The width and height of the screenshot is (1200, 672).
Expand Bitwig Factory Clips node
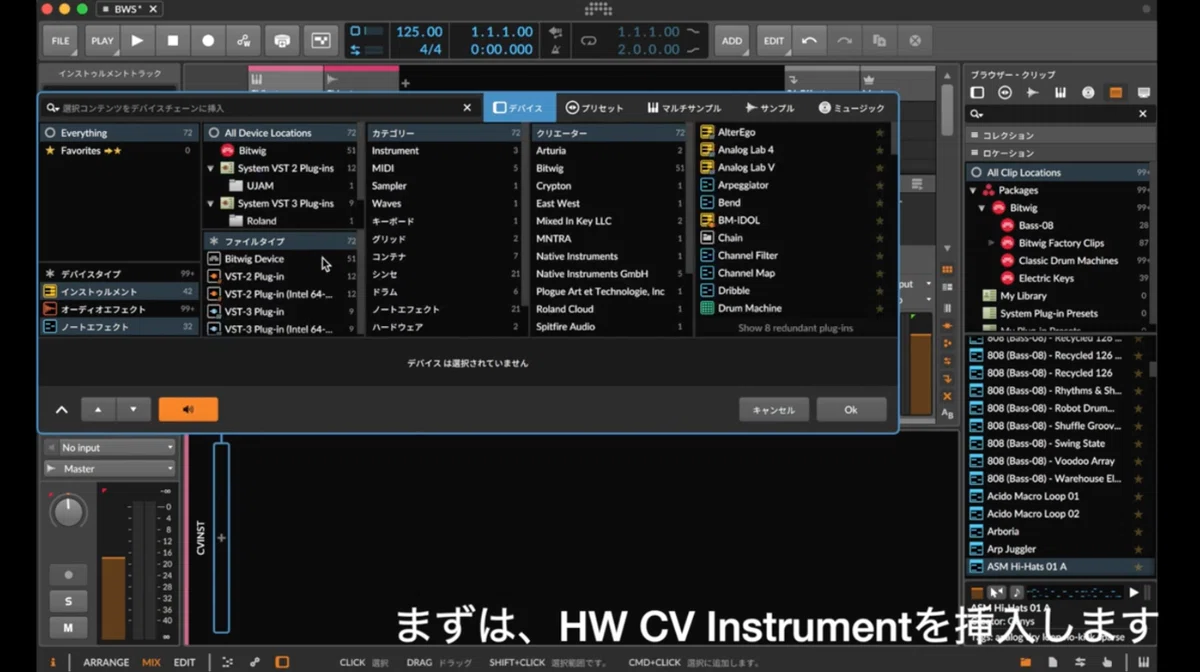pyautogui.click(x=992, y=243)
